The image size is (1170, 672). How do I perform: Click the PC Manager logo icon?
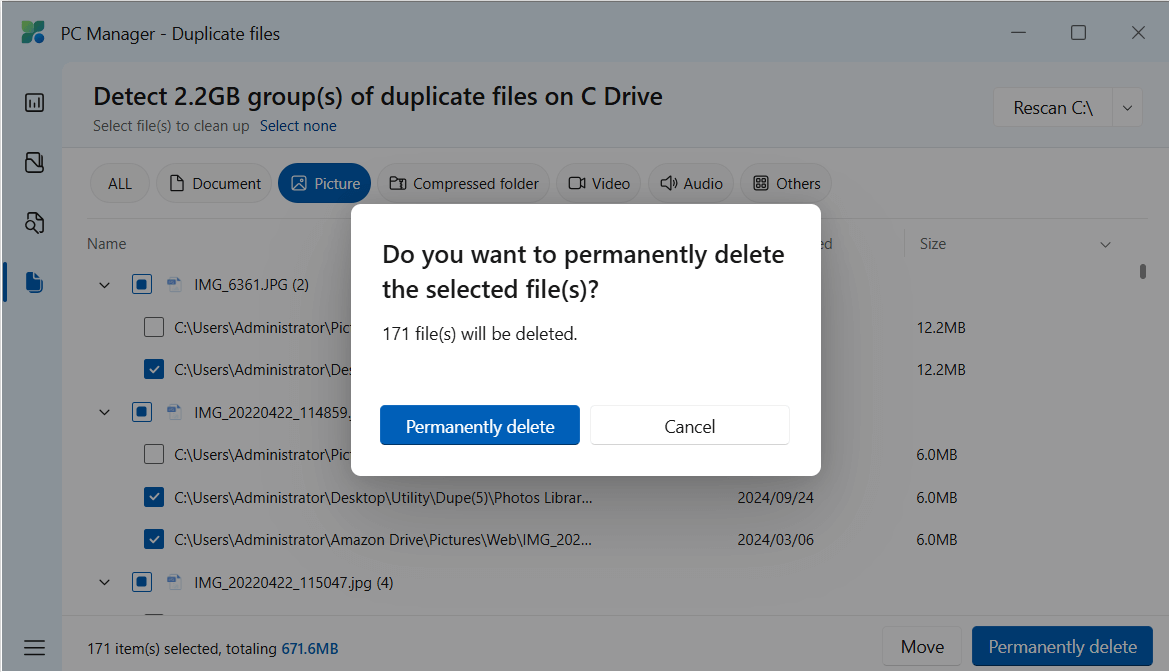pyautogui.click(x=33, y=32)
